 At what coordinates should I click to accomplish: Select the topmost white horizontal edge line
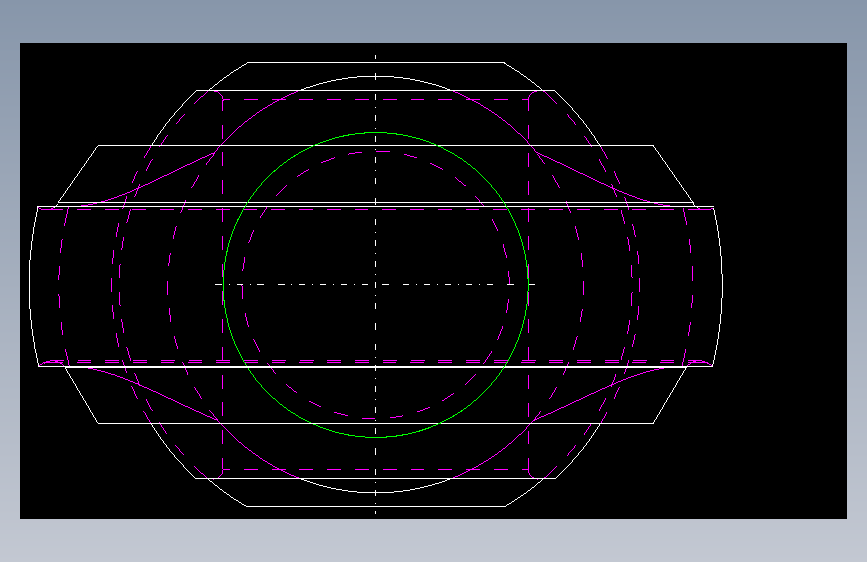point(375,63)
